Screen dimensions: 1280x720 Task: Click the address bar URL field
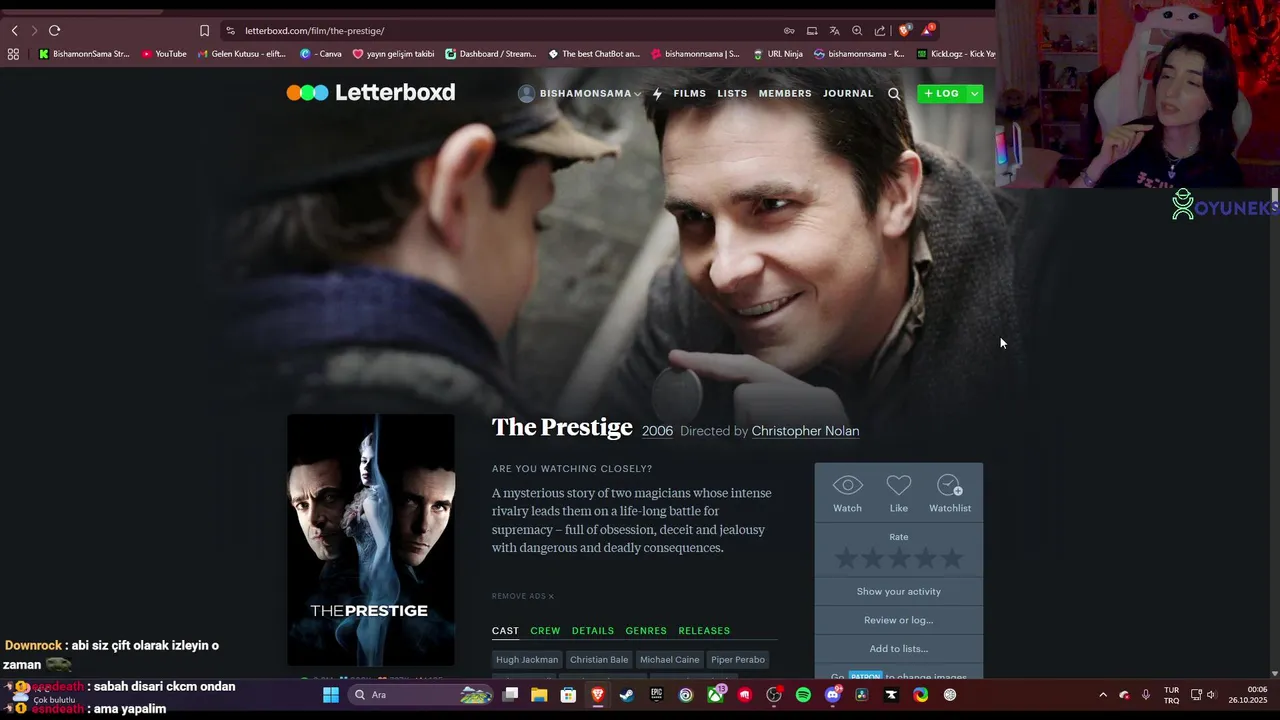(500, 31)
